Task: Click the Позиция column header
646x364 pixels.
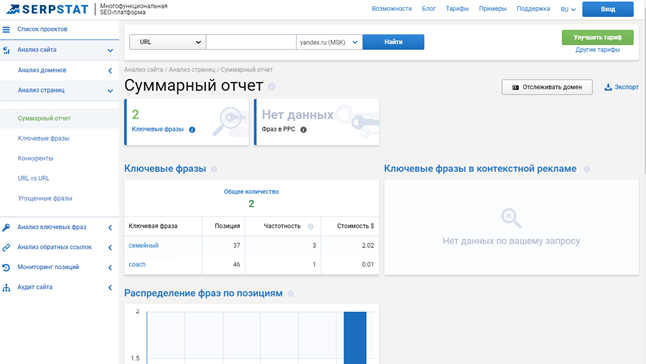Action: coord(227,226)
